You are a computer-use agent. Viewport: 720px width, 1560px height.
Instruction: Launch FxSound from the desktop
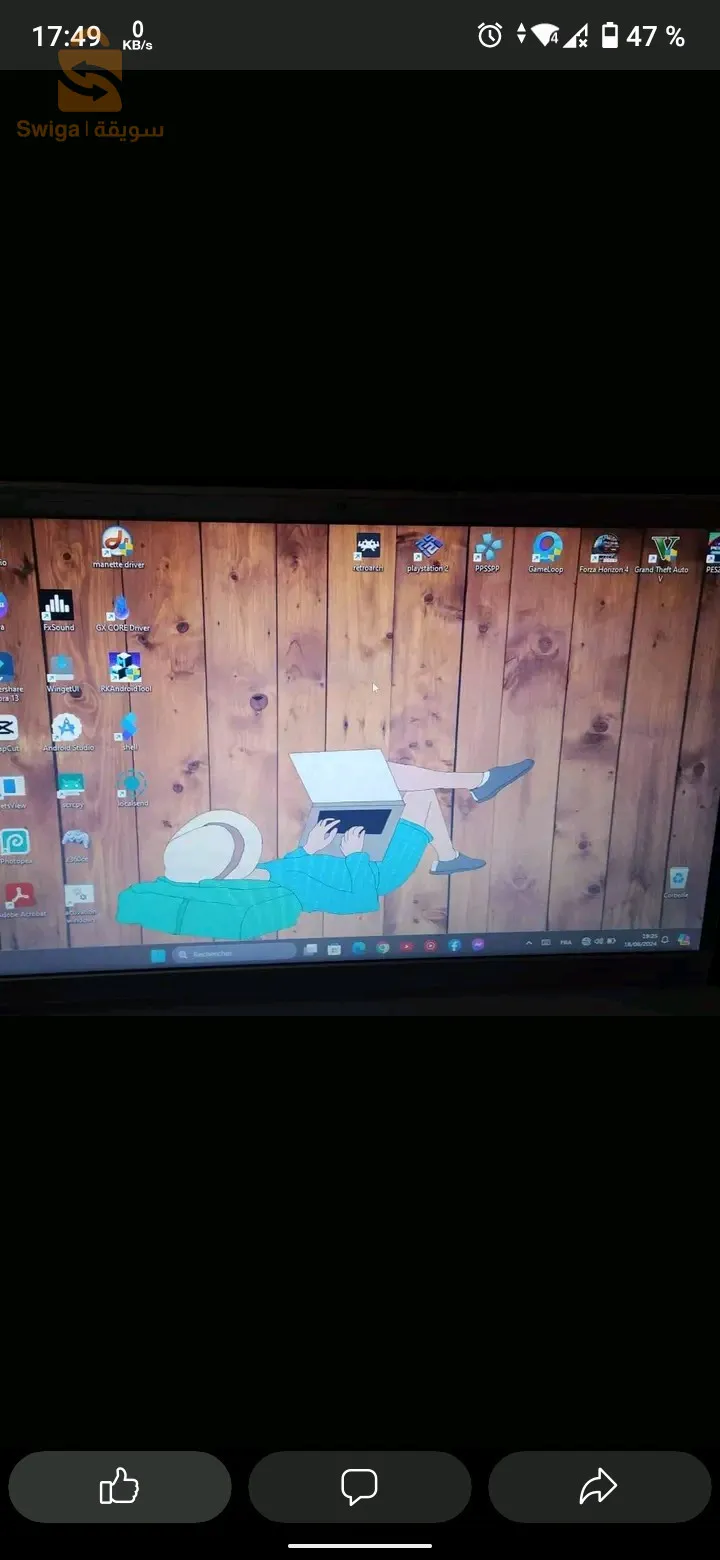tap(57, 608)
